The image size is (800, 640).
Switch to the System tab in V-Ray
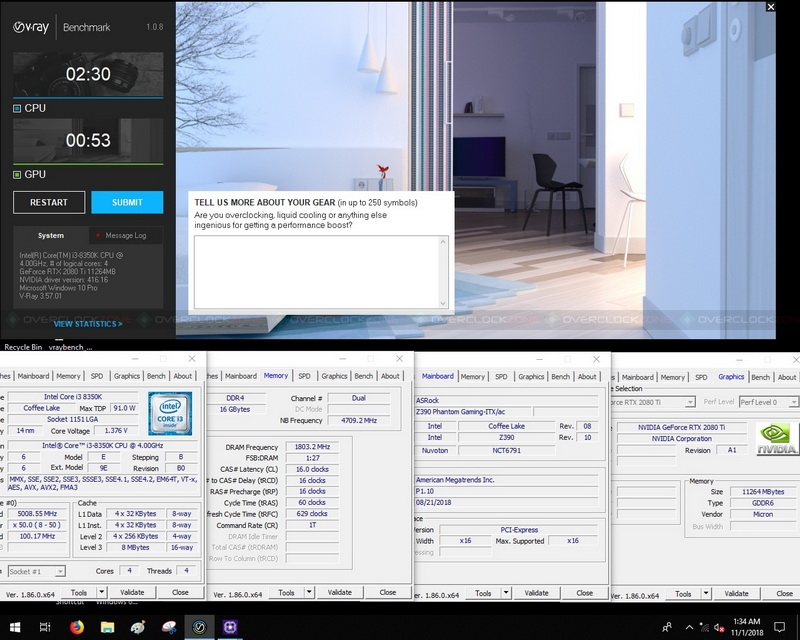[51, 235]
